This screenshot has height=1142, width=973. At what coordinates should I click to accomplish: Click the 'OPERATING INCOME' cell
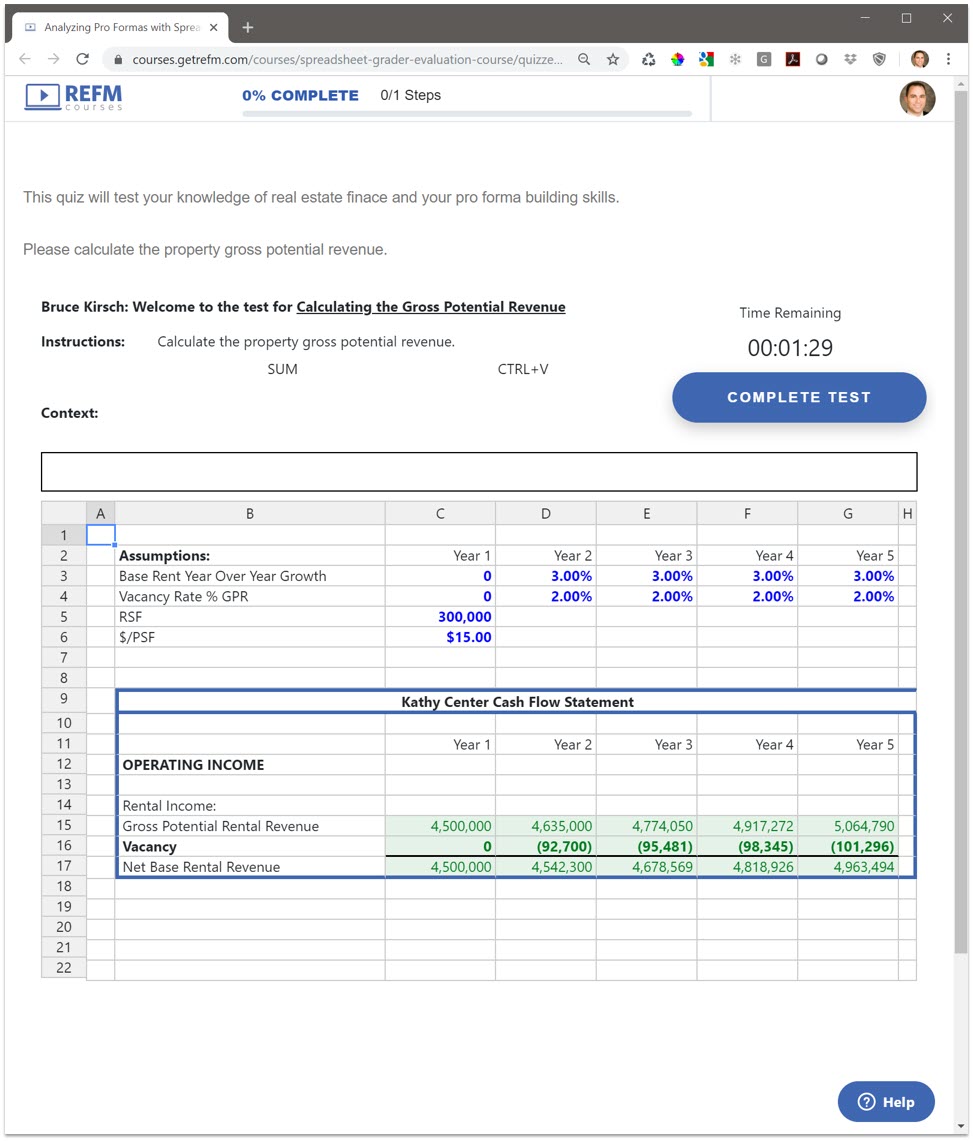pos(251,765)
